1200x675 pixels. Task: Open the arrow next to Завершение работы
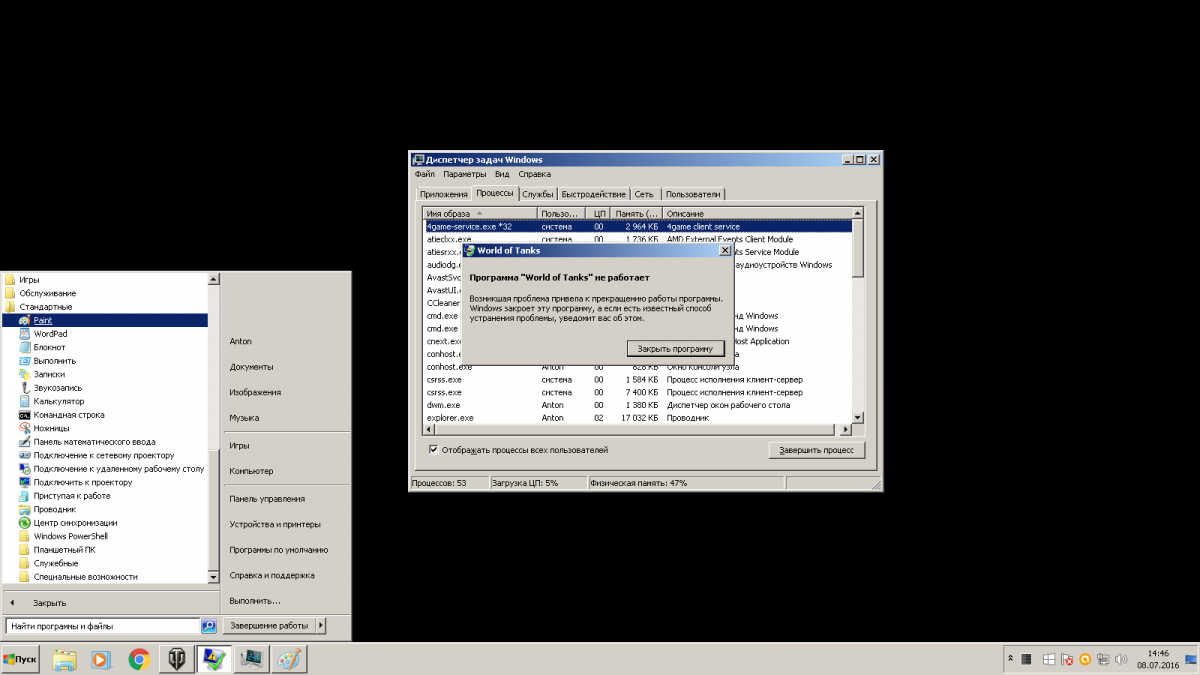[320, 625]
